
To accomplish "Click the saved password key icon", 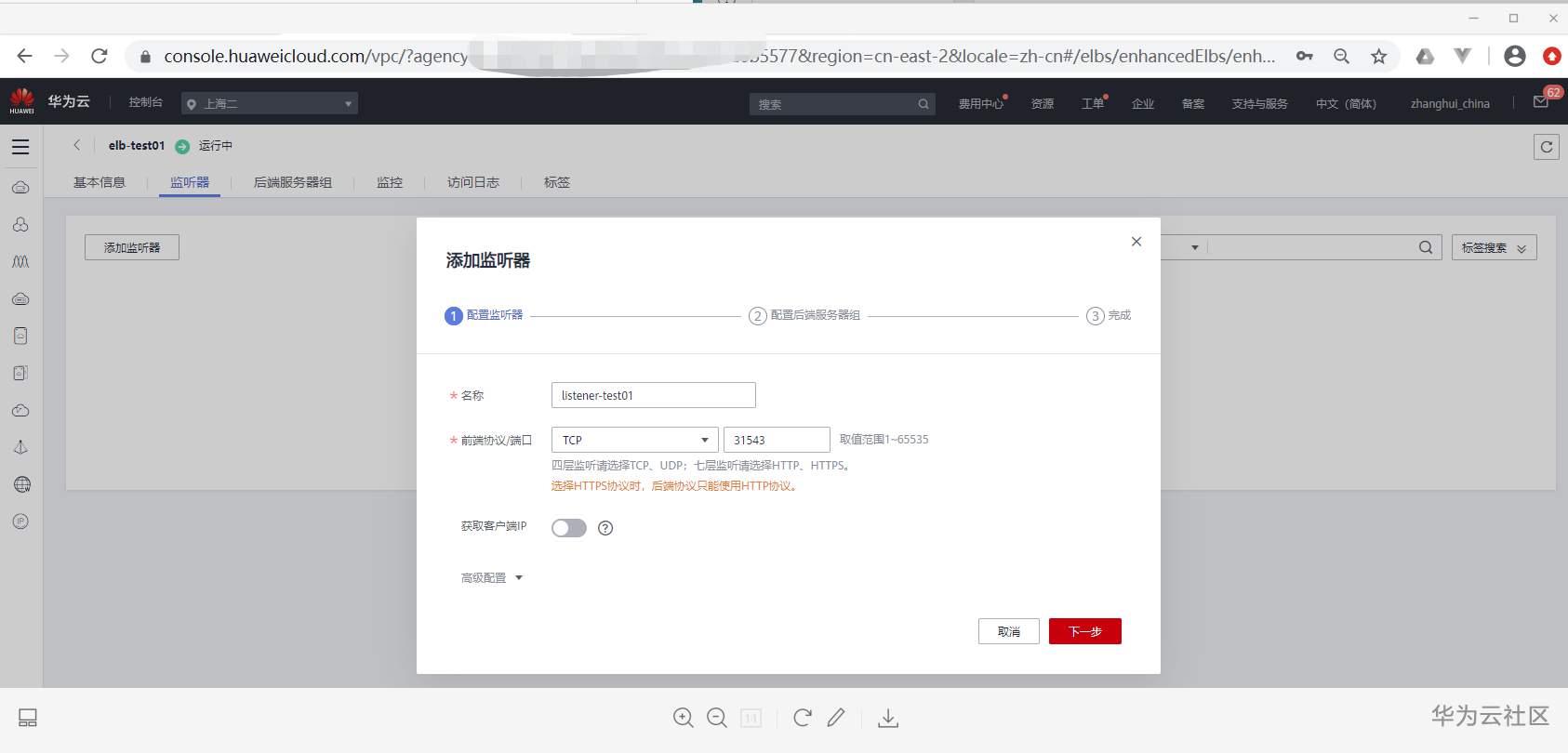I will pyautogui.click(x=1305, y=57).
